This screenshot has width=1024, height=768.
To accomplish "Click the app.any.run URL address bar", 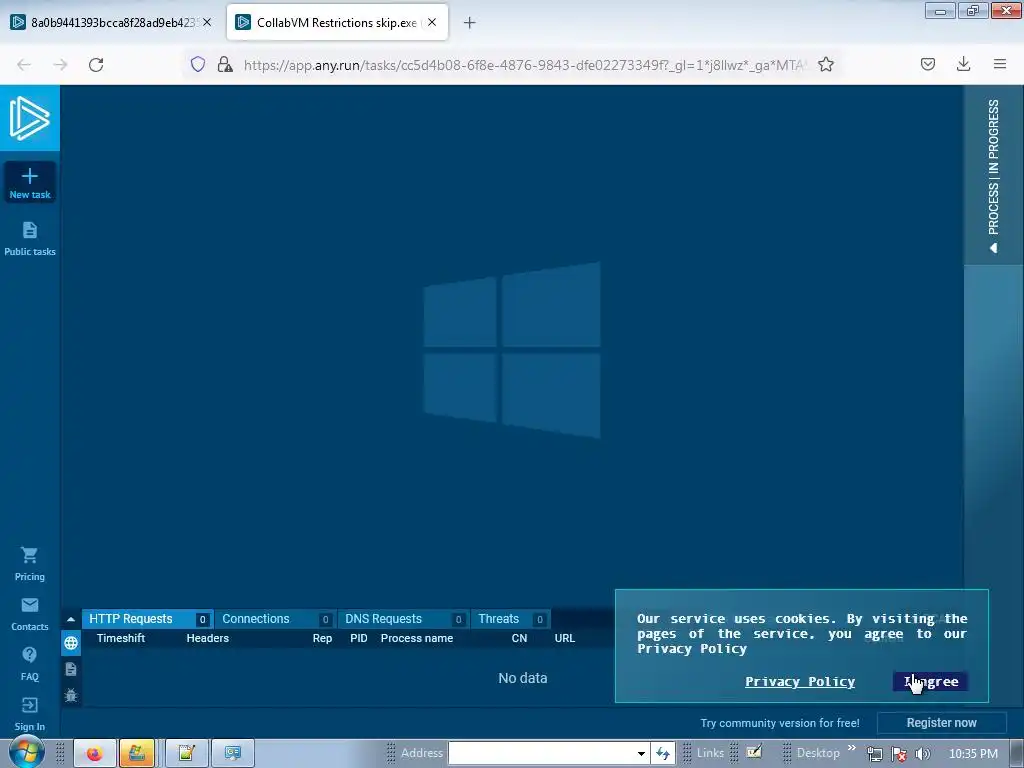I will [525, 65].
